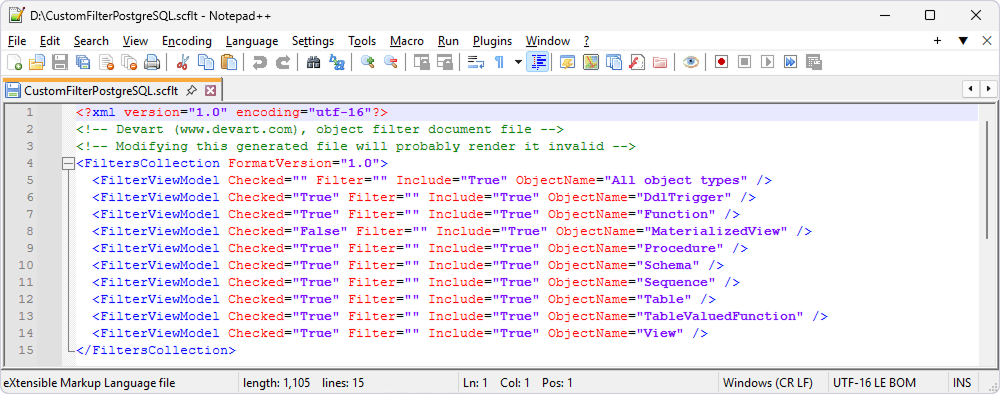Redo the action via toolbar arrow

tap(282, 62)
